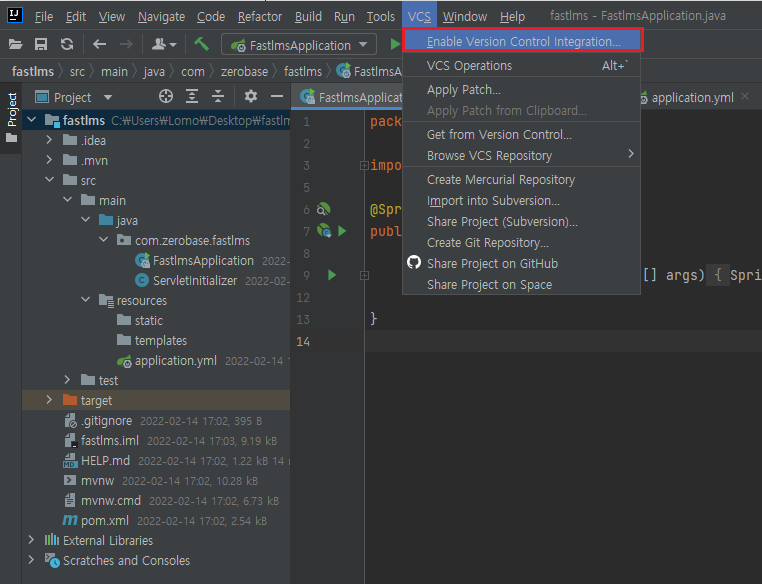Open the Window menu
762x584 pixels.
pyautogui.click(x=465, y=17)
